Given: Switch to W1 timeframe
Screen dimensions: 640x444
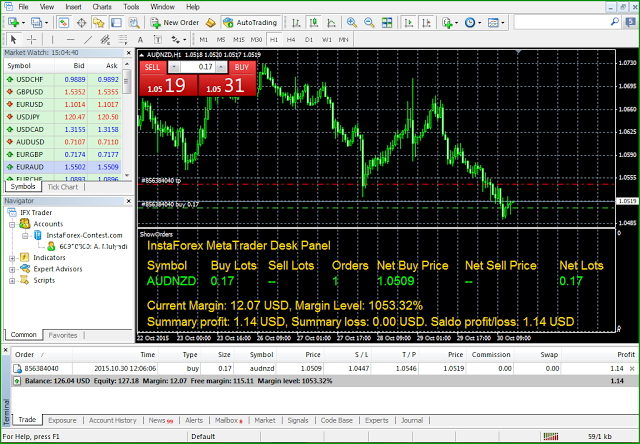Looking at the screenshot, I should tap(327, 40).
